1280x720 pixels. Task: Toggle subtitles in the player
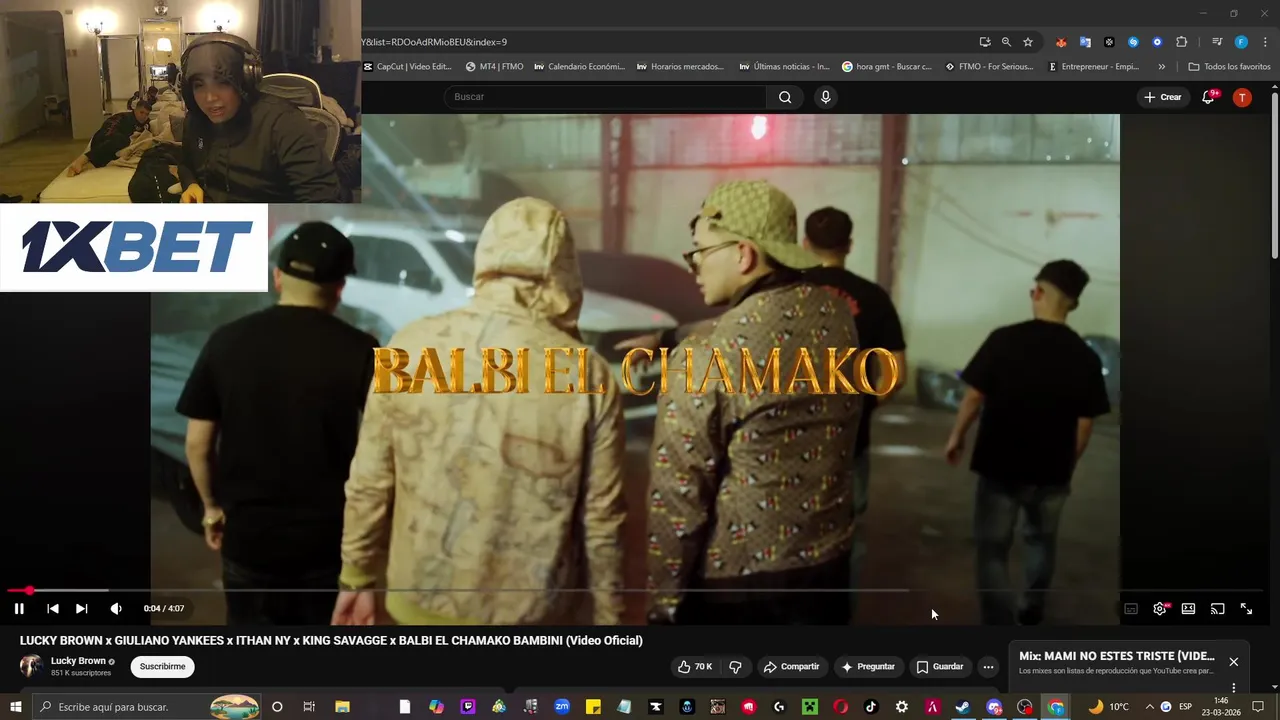(x=1131, y=608)
